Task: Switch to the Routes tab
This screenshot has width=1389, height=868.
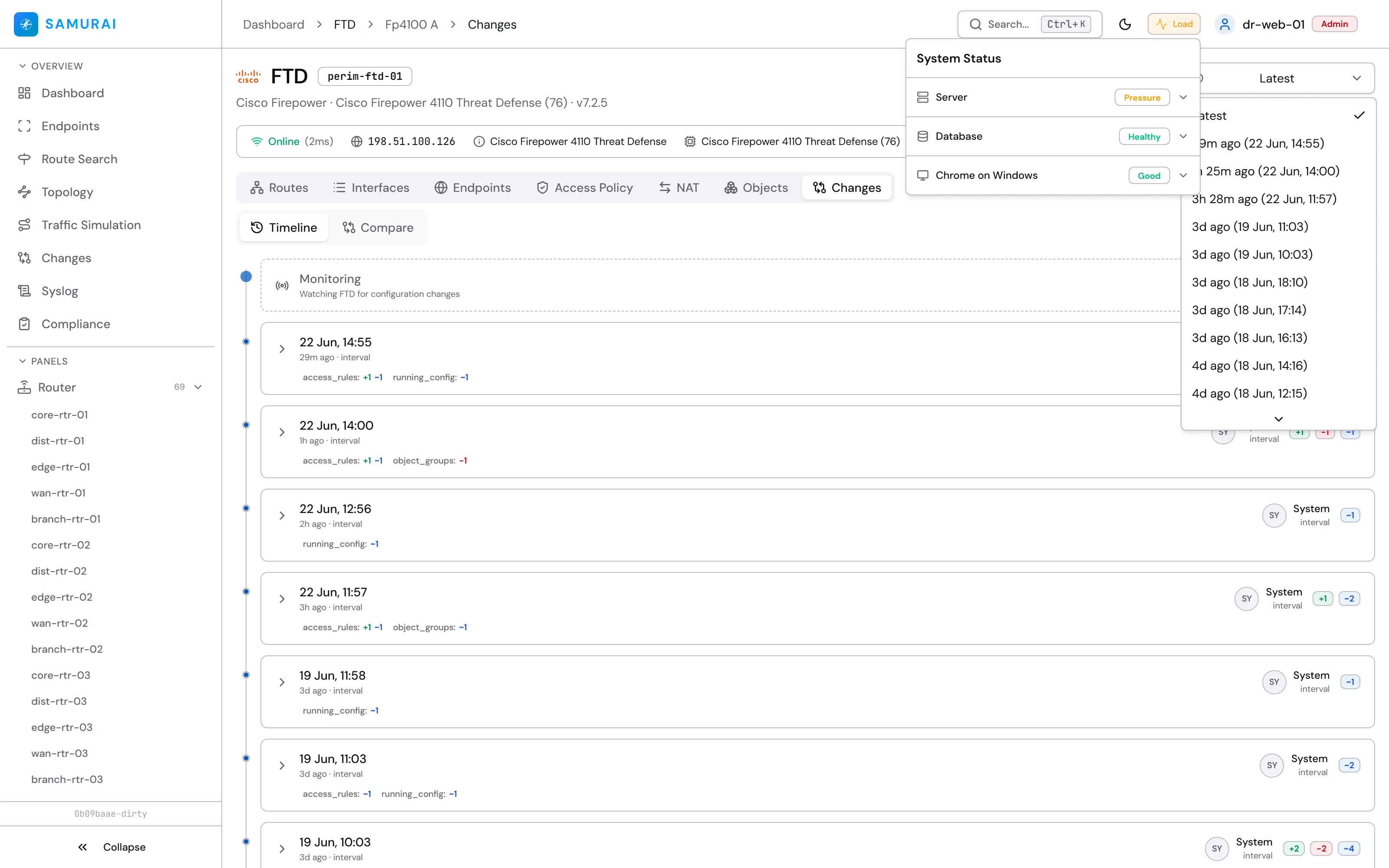Action: point(279,188)
